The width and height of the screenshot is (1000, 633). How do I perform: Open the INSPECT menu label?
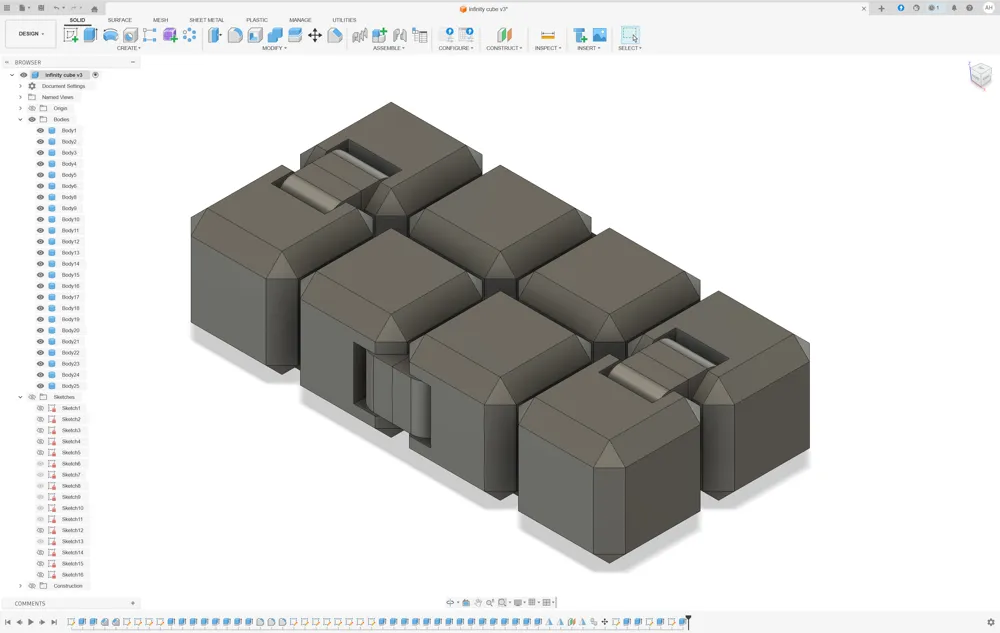[x=548, y=48]
